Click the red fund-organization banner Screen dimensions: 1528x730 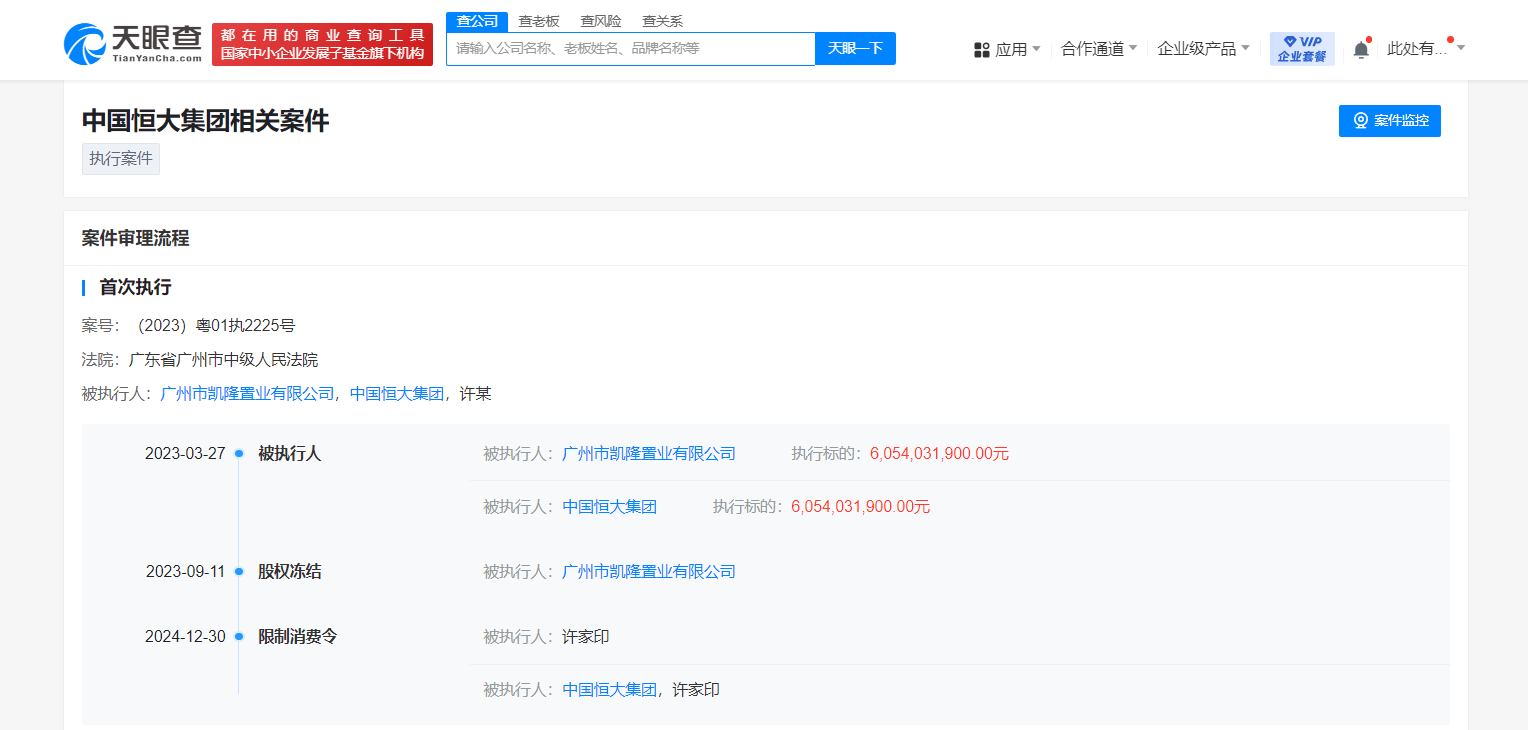[322, 44]
